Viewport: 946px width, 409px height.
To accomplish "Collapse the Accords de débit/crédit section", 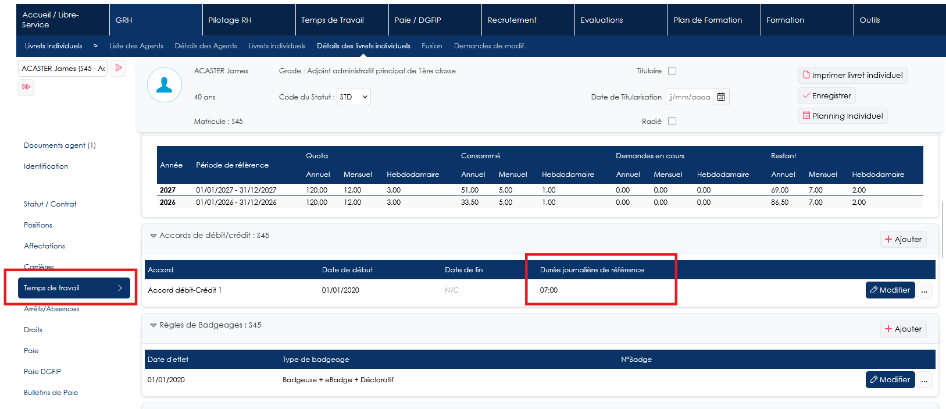I will pos(153,236).
